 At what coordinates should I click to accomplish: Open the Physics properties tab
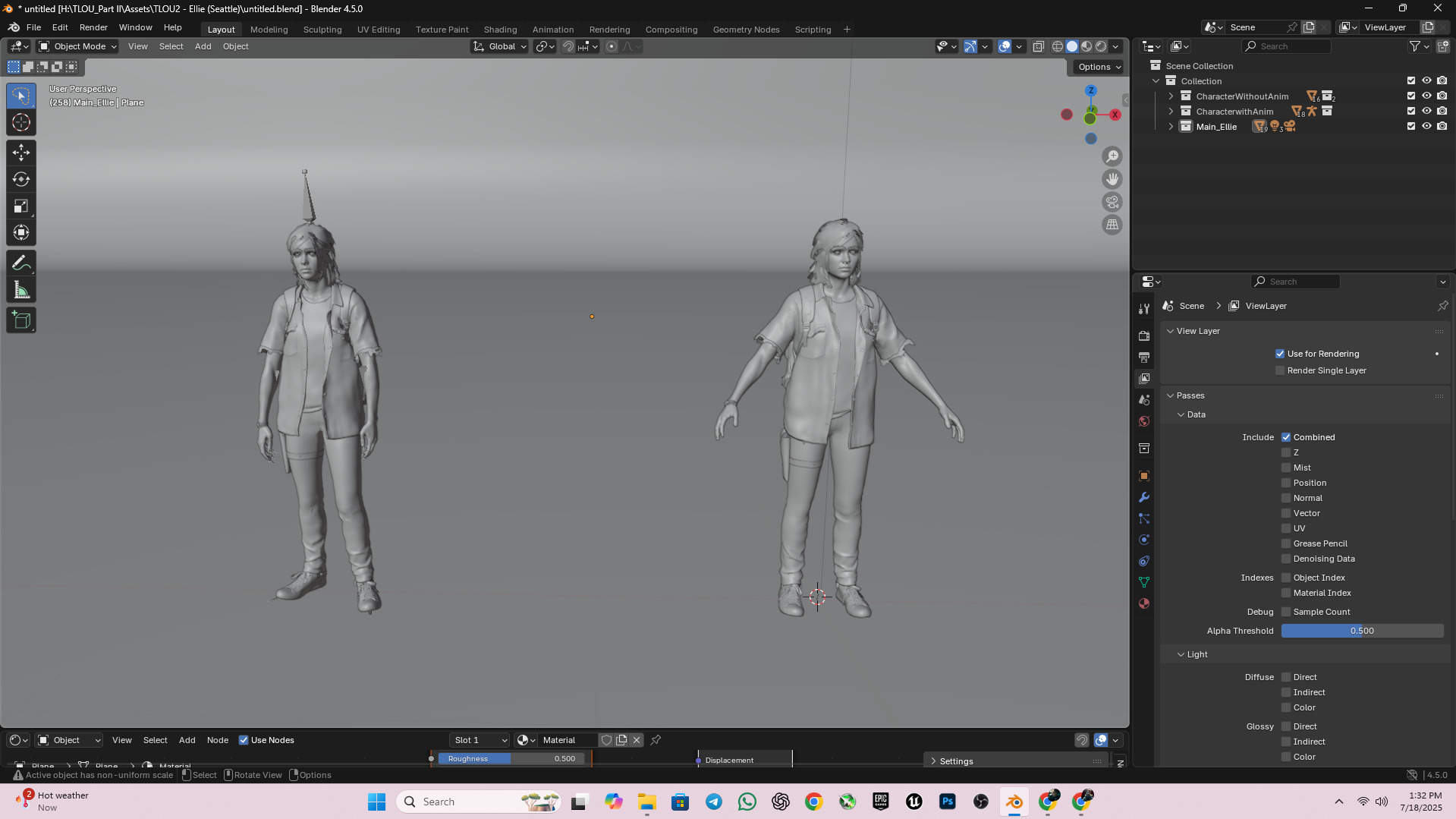(x=1144, y=540)
